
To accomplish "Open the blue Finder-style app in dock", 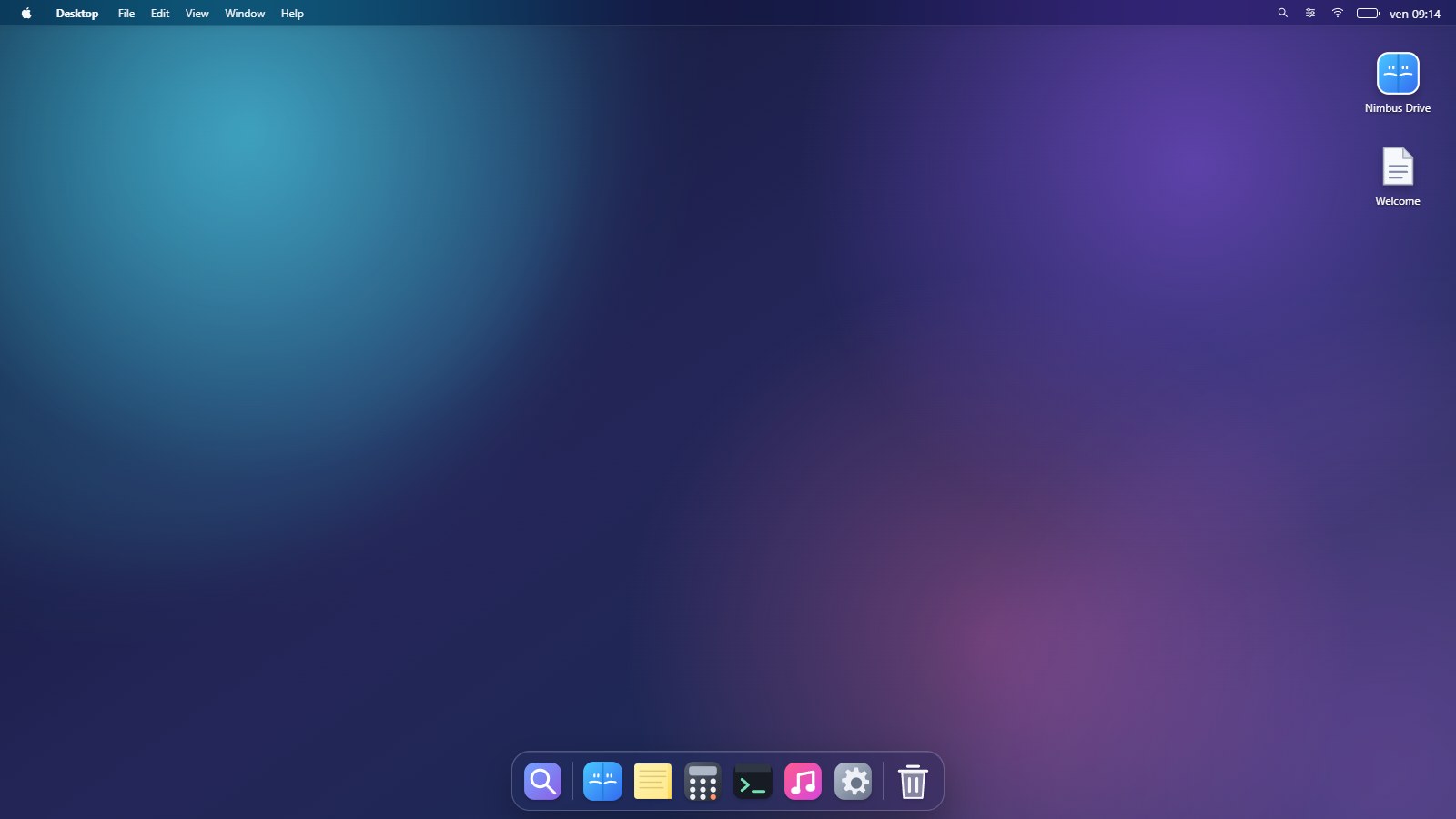I will pos(602,781).
